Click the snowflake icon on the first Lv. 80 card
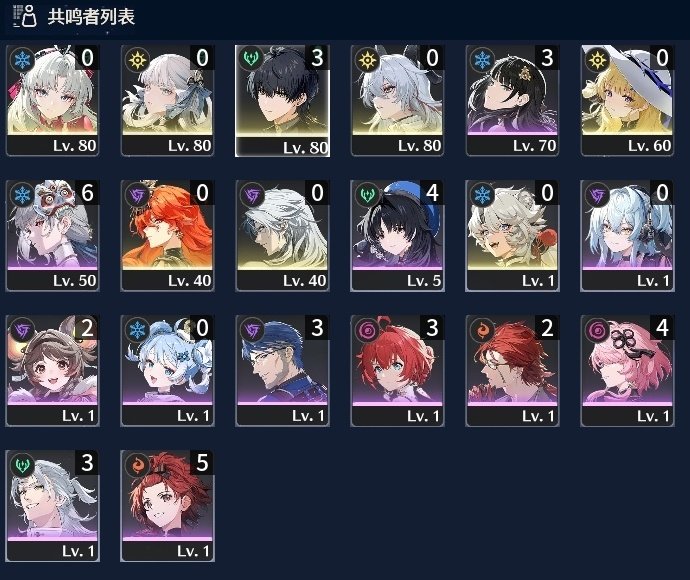The image size is (690, 580). point(22,59)
